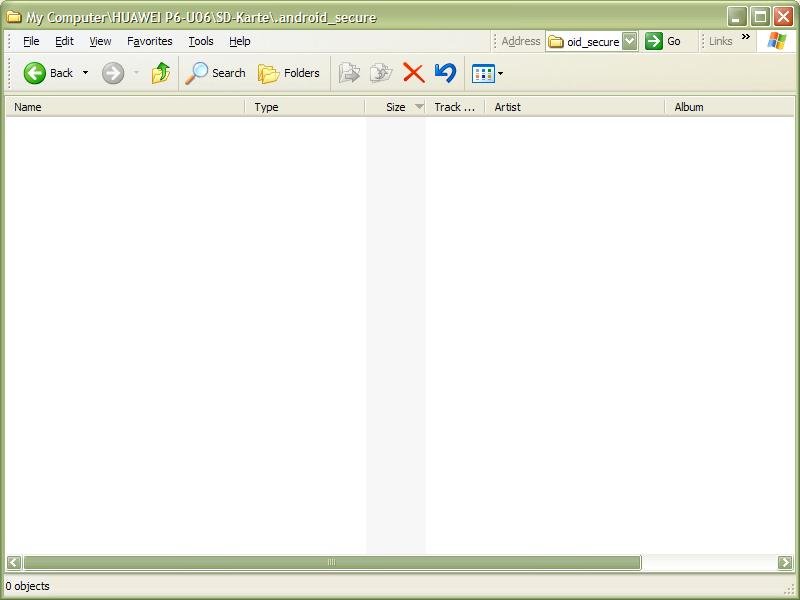This screenshot has height=600, width=800.
Task: Sort by the Album column header
Action: 730,107
